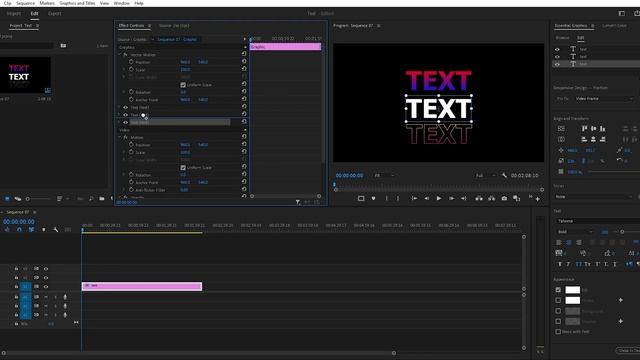The image size is (640, 360).
Task: Hide selected third text layer eye icon
Action: 557,64
